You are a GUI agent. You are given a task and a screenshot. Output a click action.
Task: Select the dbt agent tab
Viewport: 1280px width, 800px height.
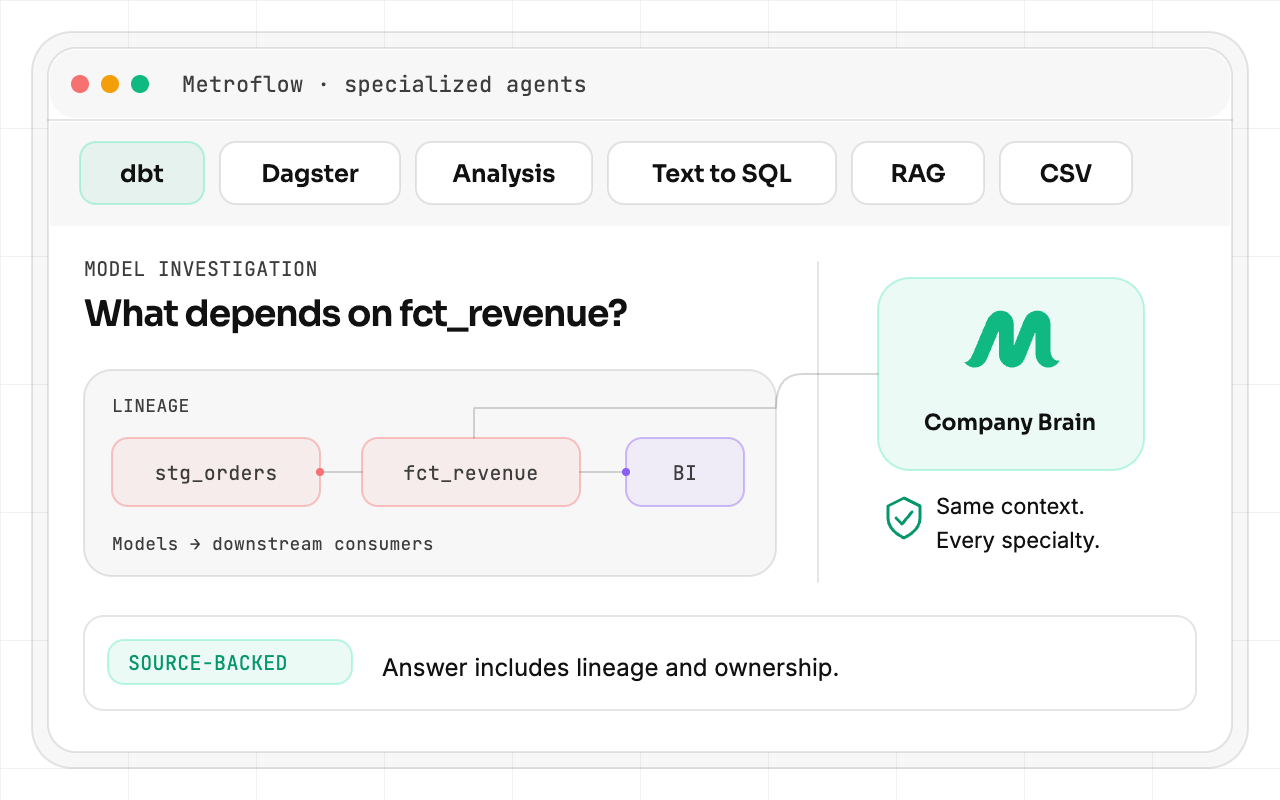click(x=142, y=173)
